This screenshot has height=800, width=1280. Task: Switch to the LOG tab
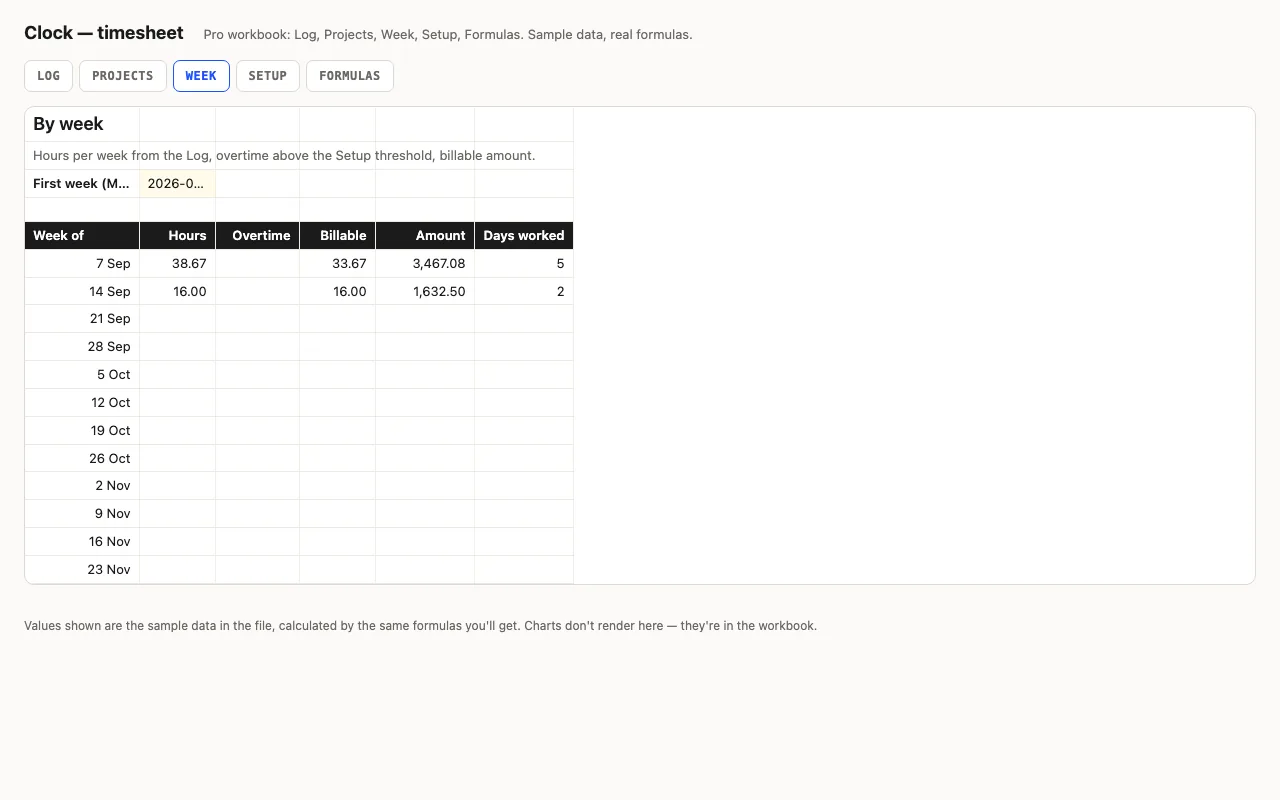click(48, 76)
